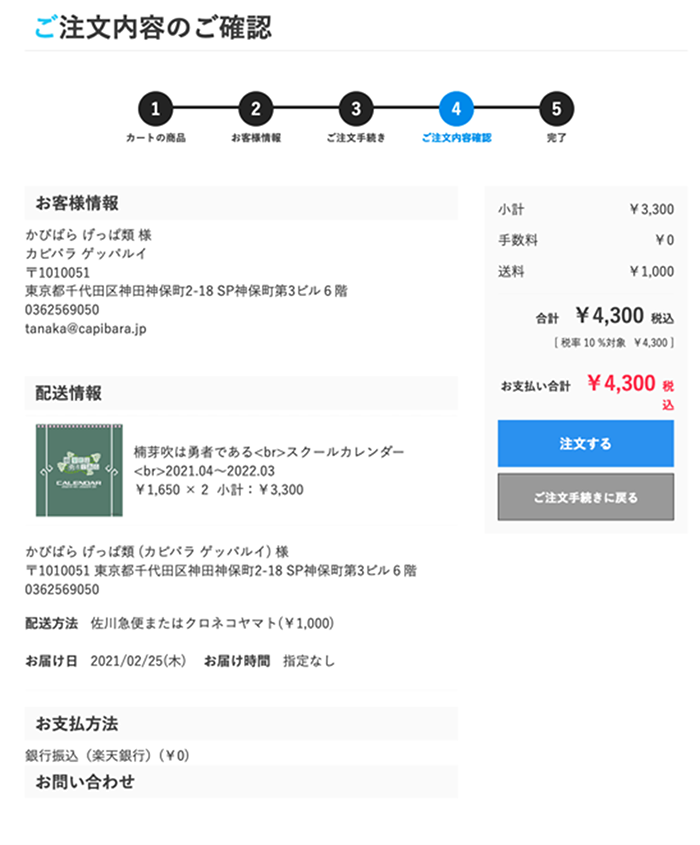The width and height of the screenshot is (700, 845).
Task: Select the ご注文内容確認 step label
Action: pyautogui.click(x=456, y=138)
